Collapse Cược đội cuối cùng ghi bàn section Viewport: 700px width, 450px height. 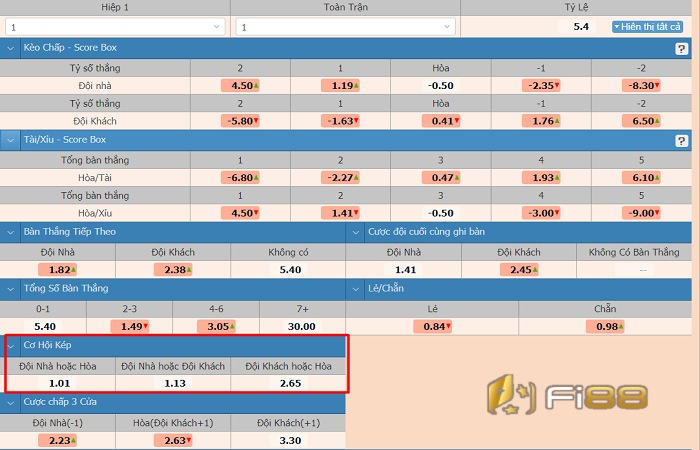(x=356, y=232)
